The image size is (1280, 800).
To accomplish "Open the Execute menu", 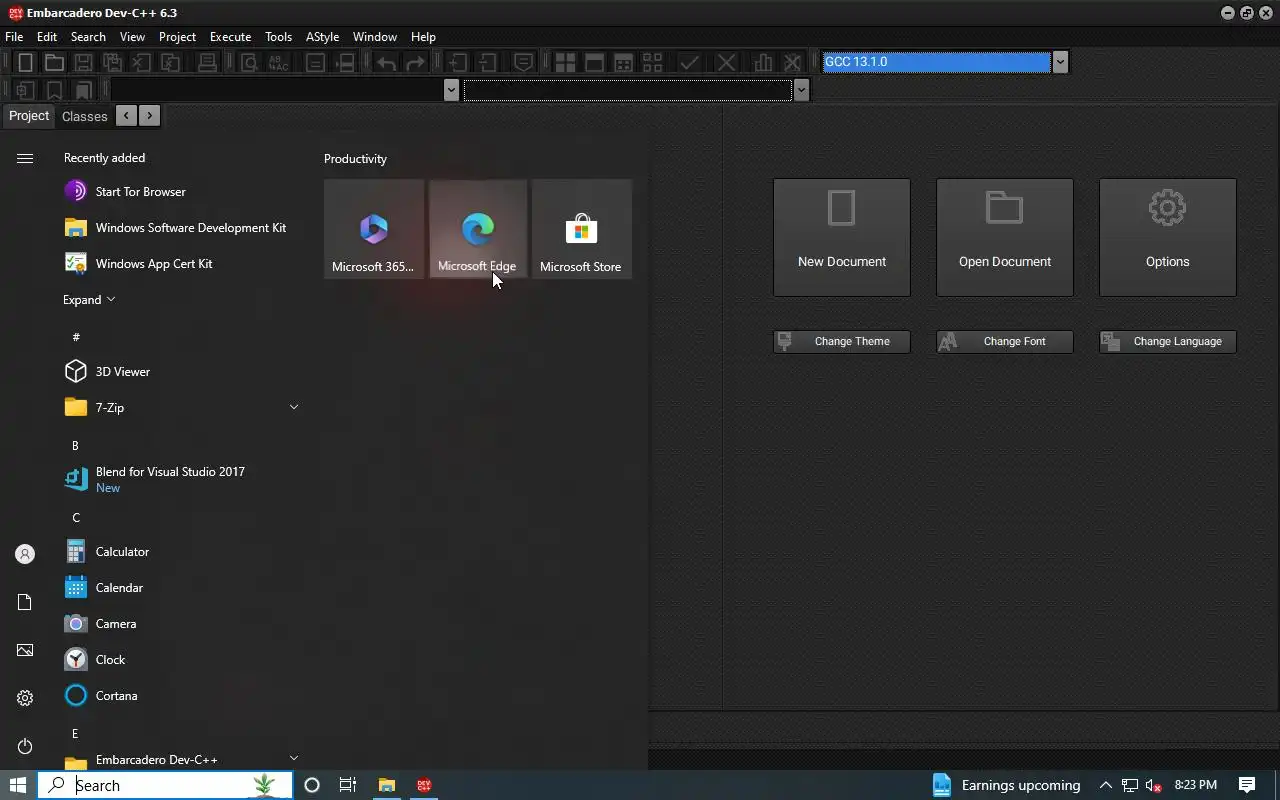I will pyautogui.click(x=230, y=37).
